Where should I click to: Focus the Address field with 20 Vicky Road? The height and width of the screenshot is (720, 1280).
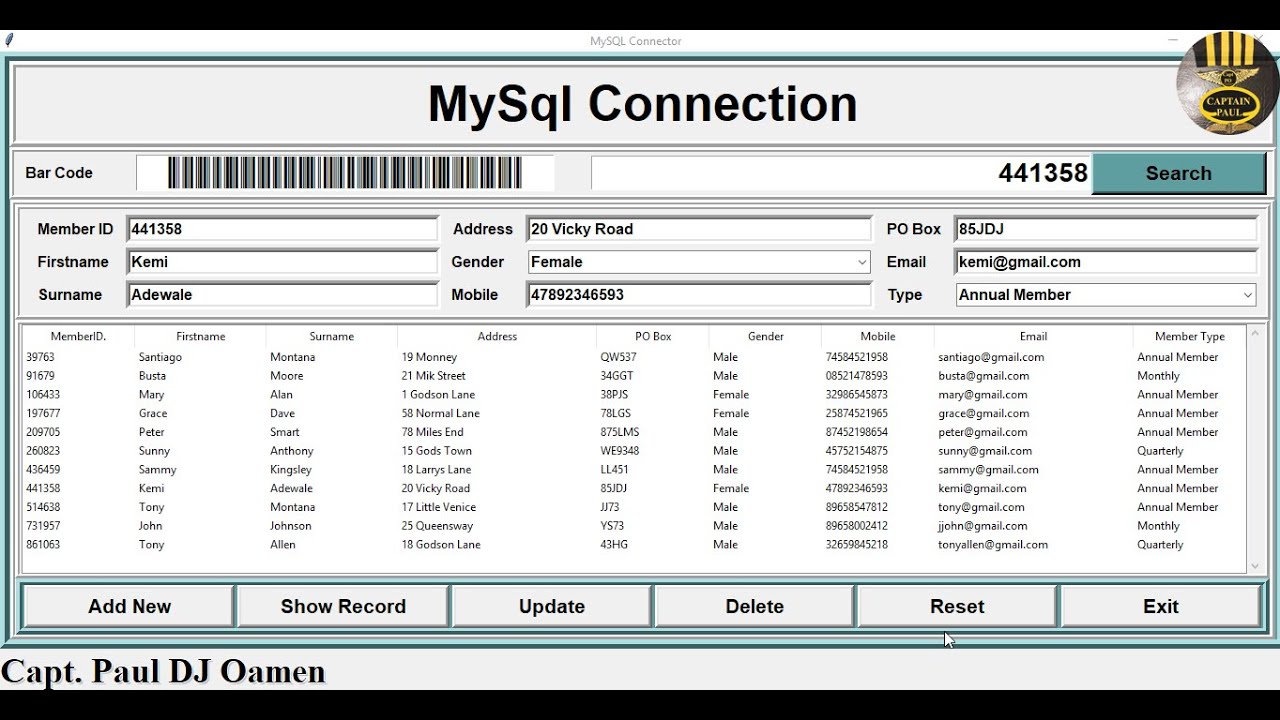coord(699,229)
